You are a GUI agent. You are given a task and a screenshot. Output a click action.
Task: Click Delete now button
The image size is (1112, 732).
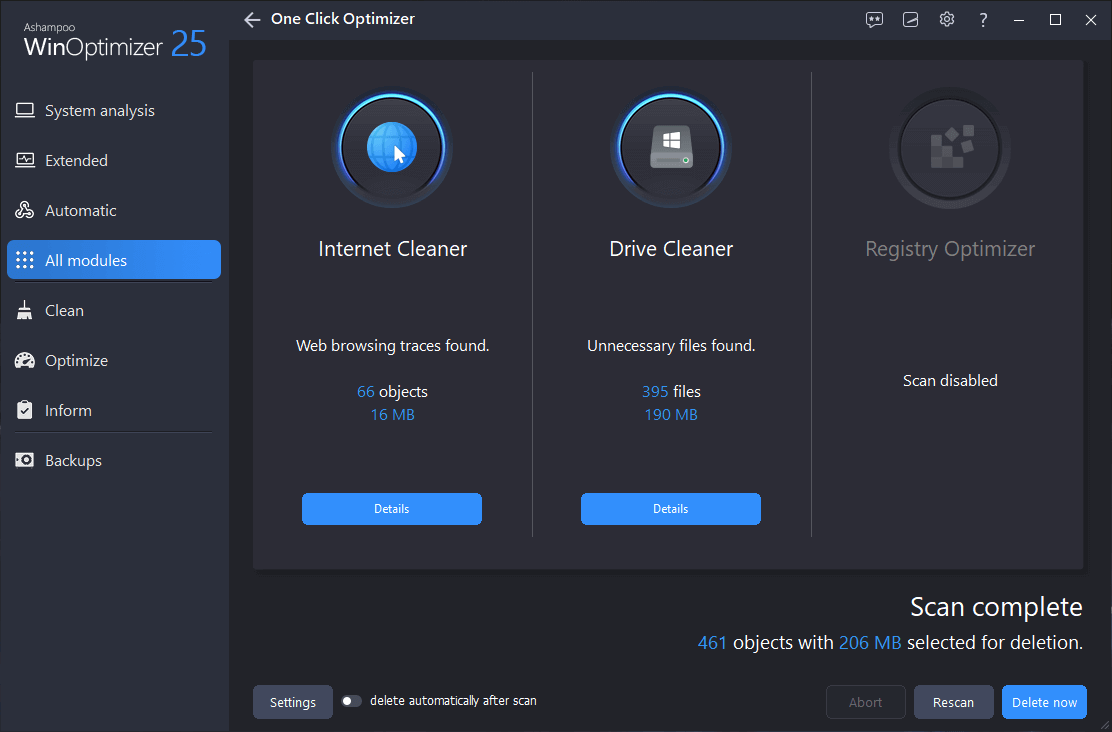(x=1044, y=702)
